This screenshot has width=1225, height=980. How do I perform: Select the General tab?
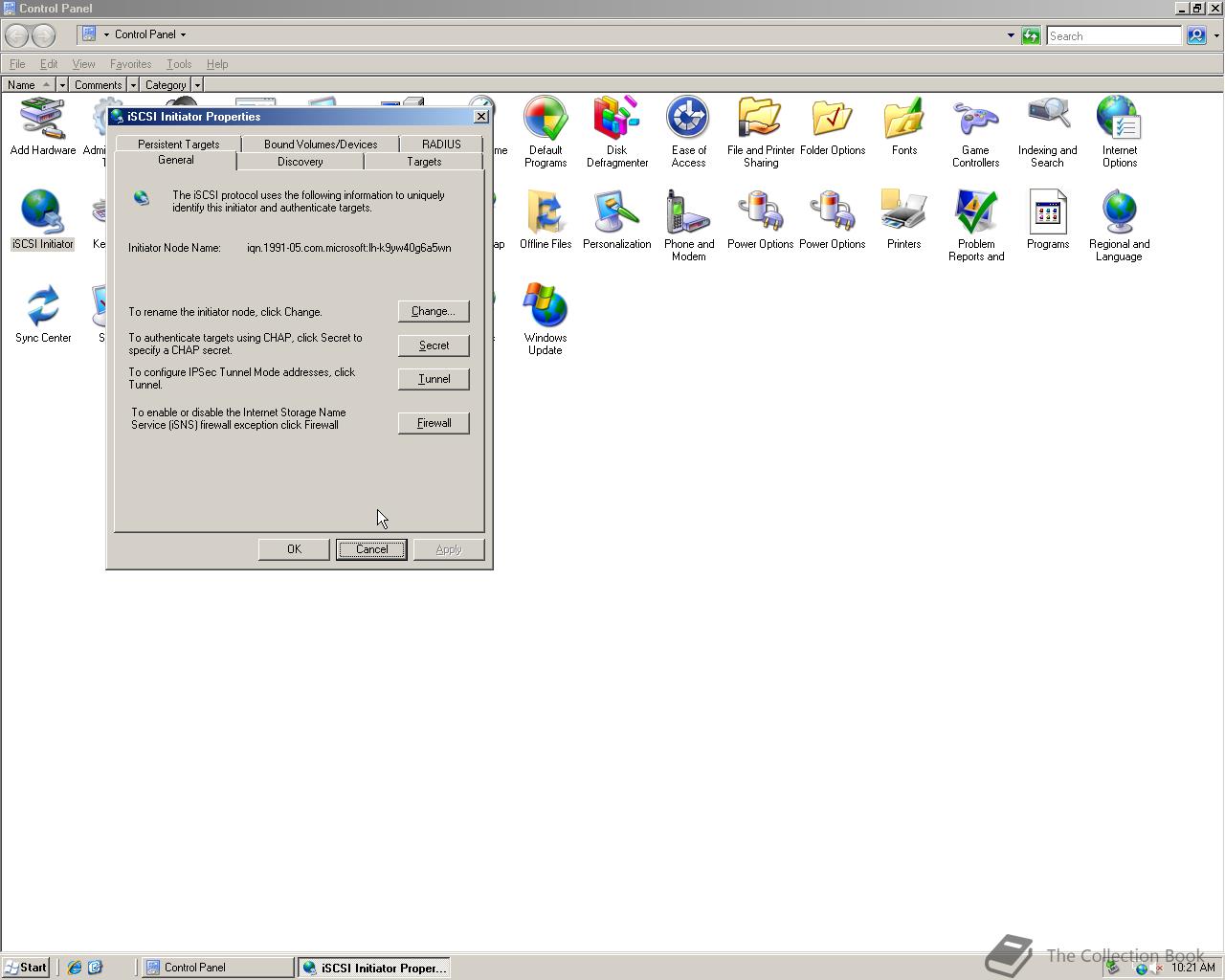tap(176, 160)
